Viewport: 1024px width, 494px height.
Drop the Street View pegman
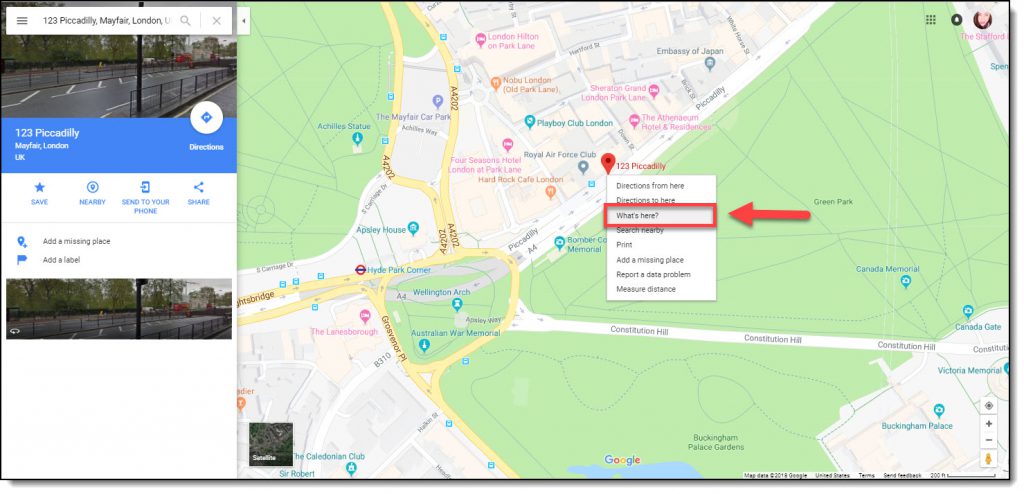point(988,458)
